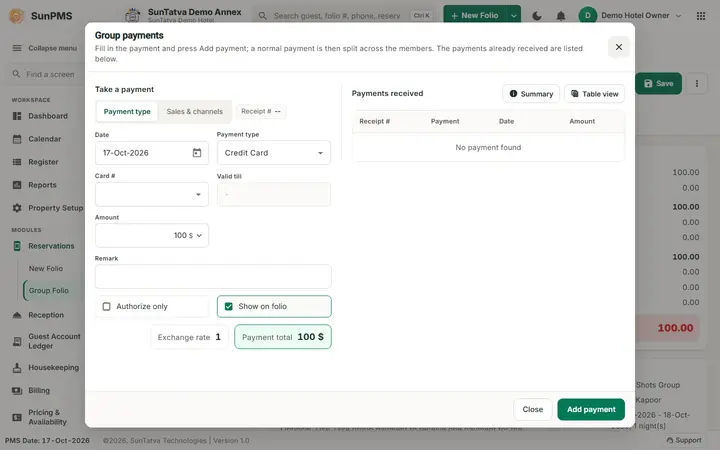Click the Add payment button
Screen dimensions: 720x450
point(591,409)
